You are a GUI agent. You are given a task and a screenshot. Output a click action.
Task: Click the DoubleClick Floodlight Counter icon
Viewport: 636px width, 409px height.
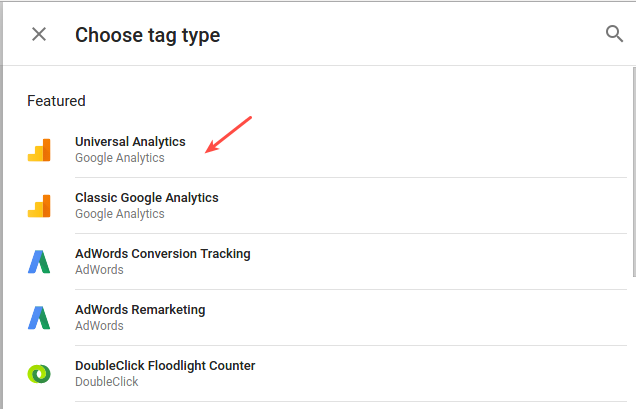pyautogui.click(x=39, y=374)
